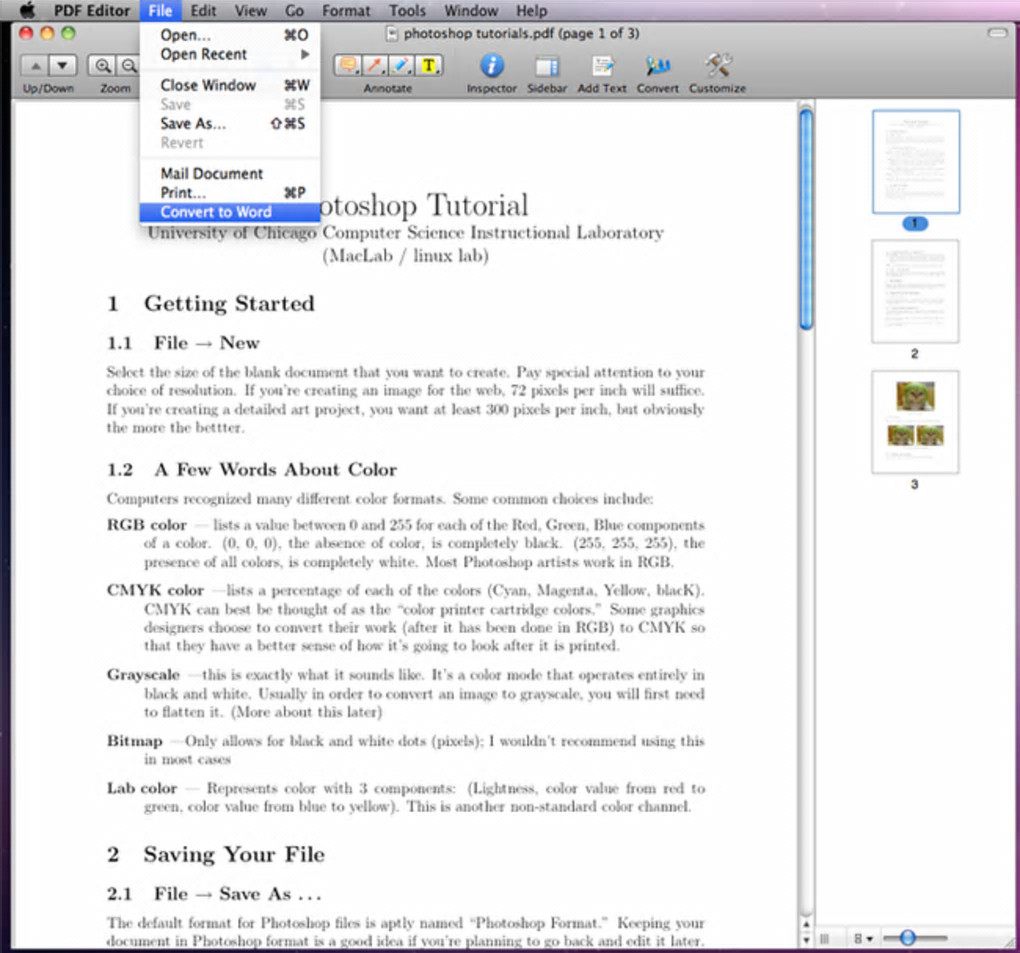1020x953 pixels.
Task: Choose Save As... from File menu
Action: point(230,124)
